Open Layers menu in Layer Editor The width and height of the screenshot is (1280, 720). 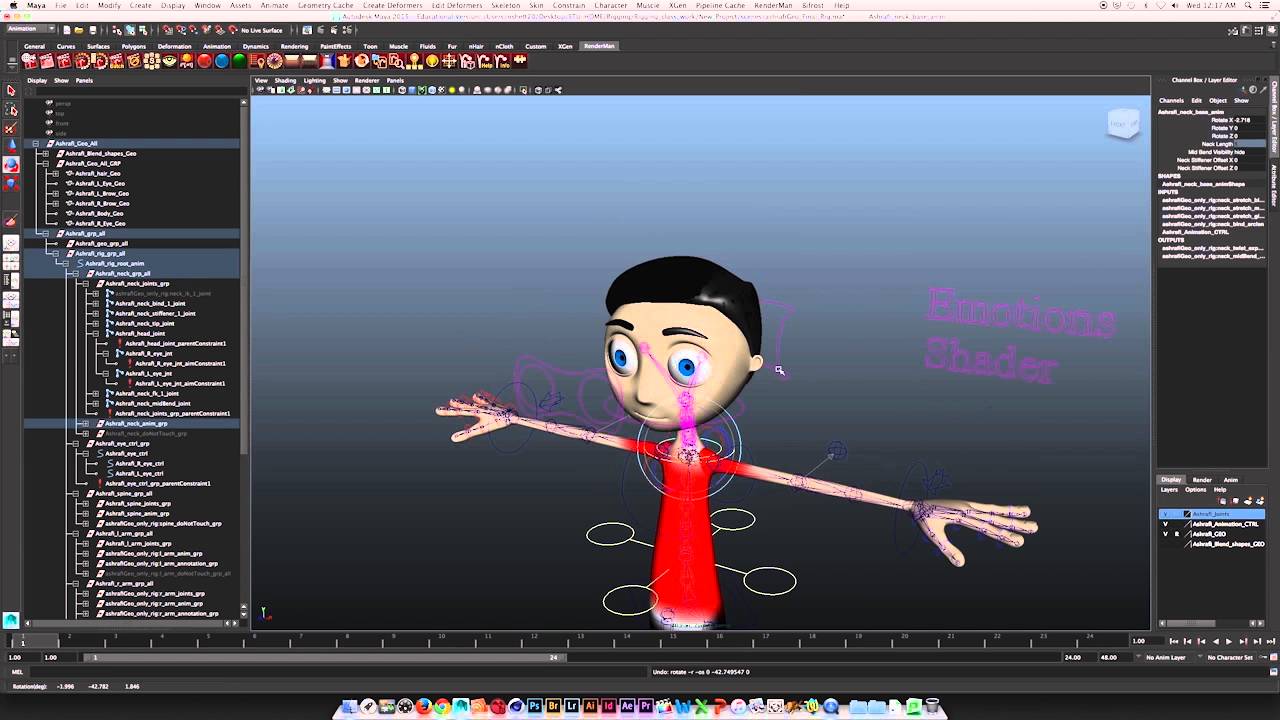(x=1169, y=490)
